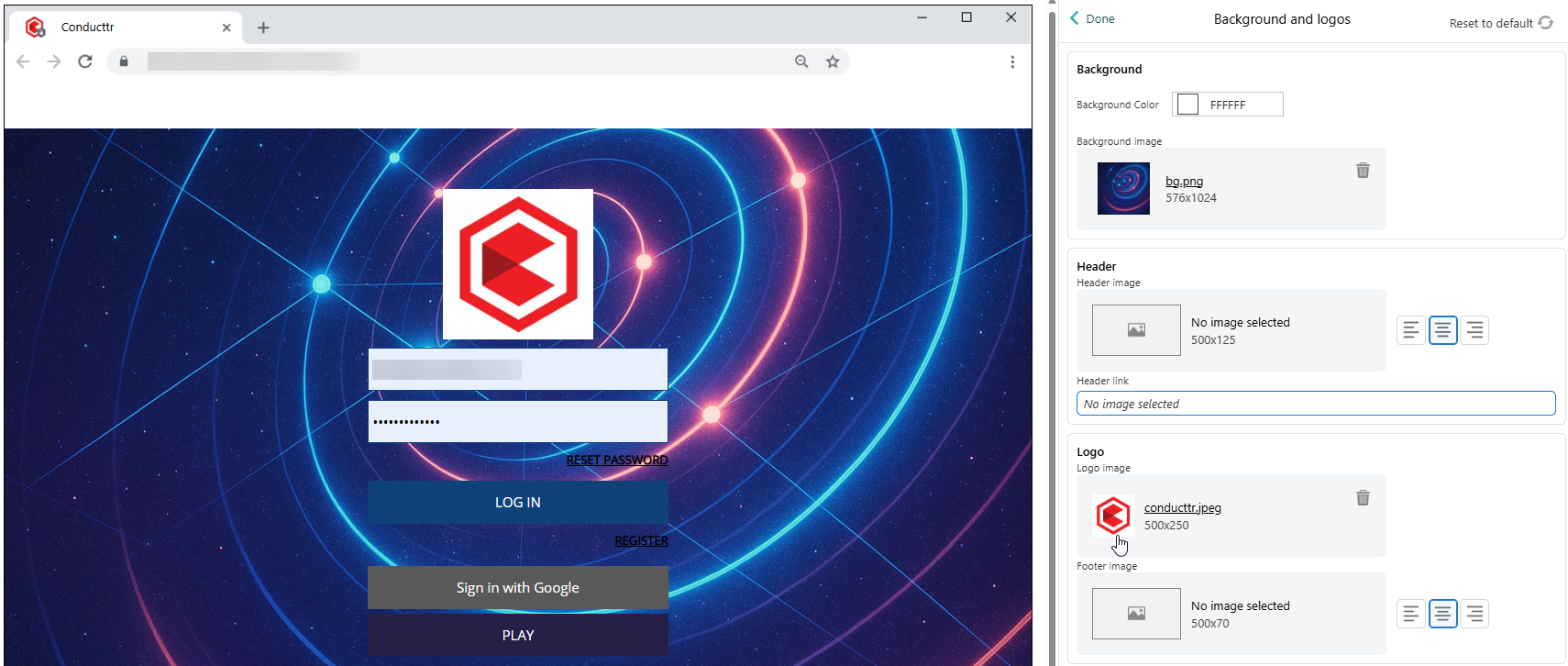
Task: Delete the bg.png background image
Action: coord(1363,171)
